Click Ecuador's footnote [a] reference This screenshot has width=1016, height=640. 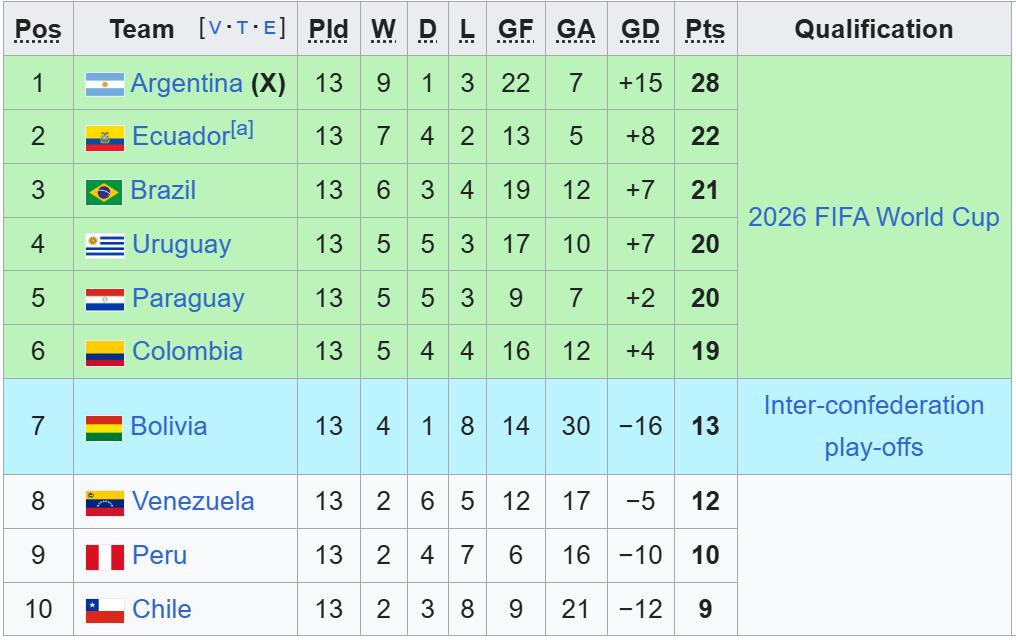pyautogui.click(x=241, y=129)
